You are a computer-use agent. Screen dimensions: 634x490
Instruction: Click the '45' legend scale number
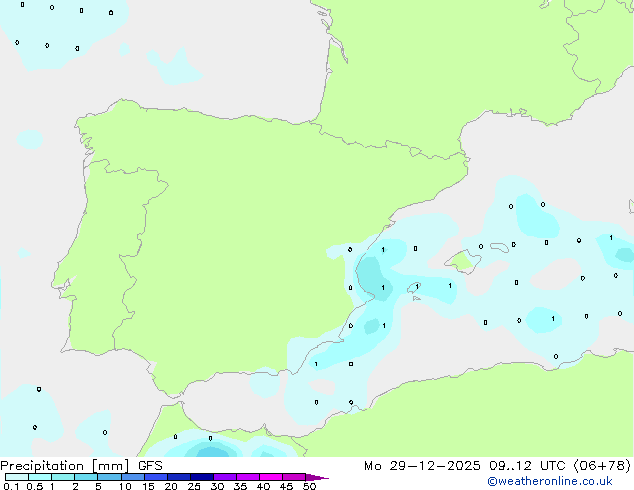[286, 486]
